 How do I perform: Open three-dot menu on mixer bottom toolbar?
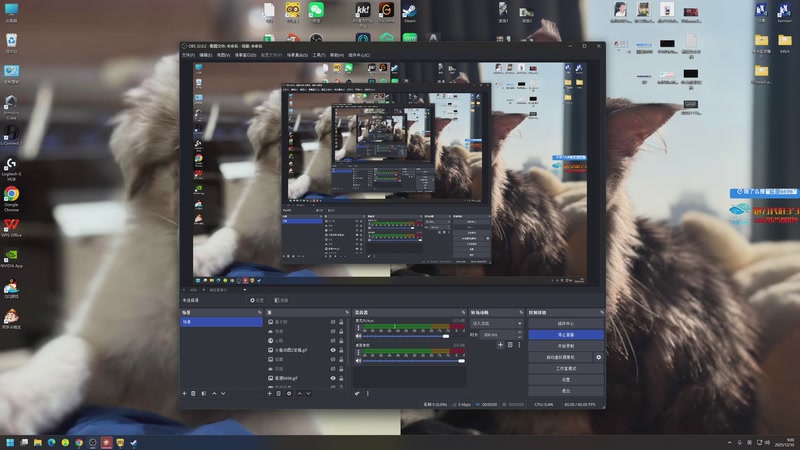367,393
